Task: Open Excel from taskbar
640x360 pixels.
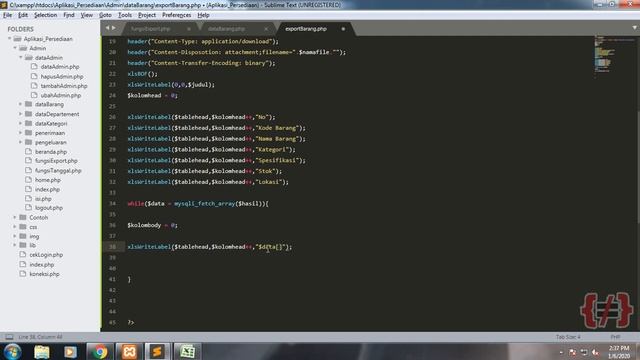Action: click(x=187, y=351)
